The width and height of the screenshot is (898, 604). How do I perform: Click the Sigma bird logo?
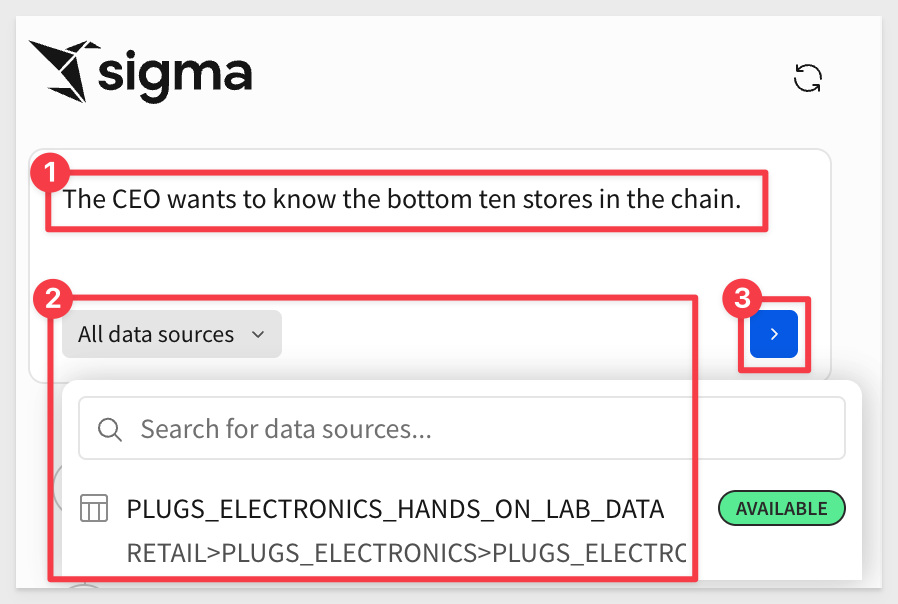tap(61, 70)
